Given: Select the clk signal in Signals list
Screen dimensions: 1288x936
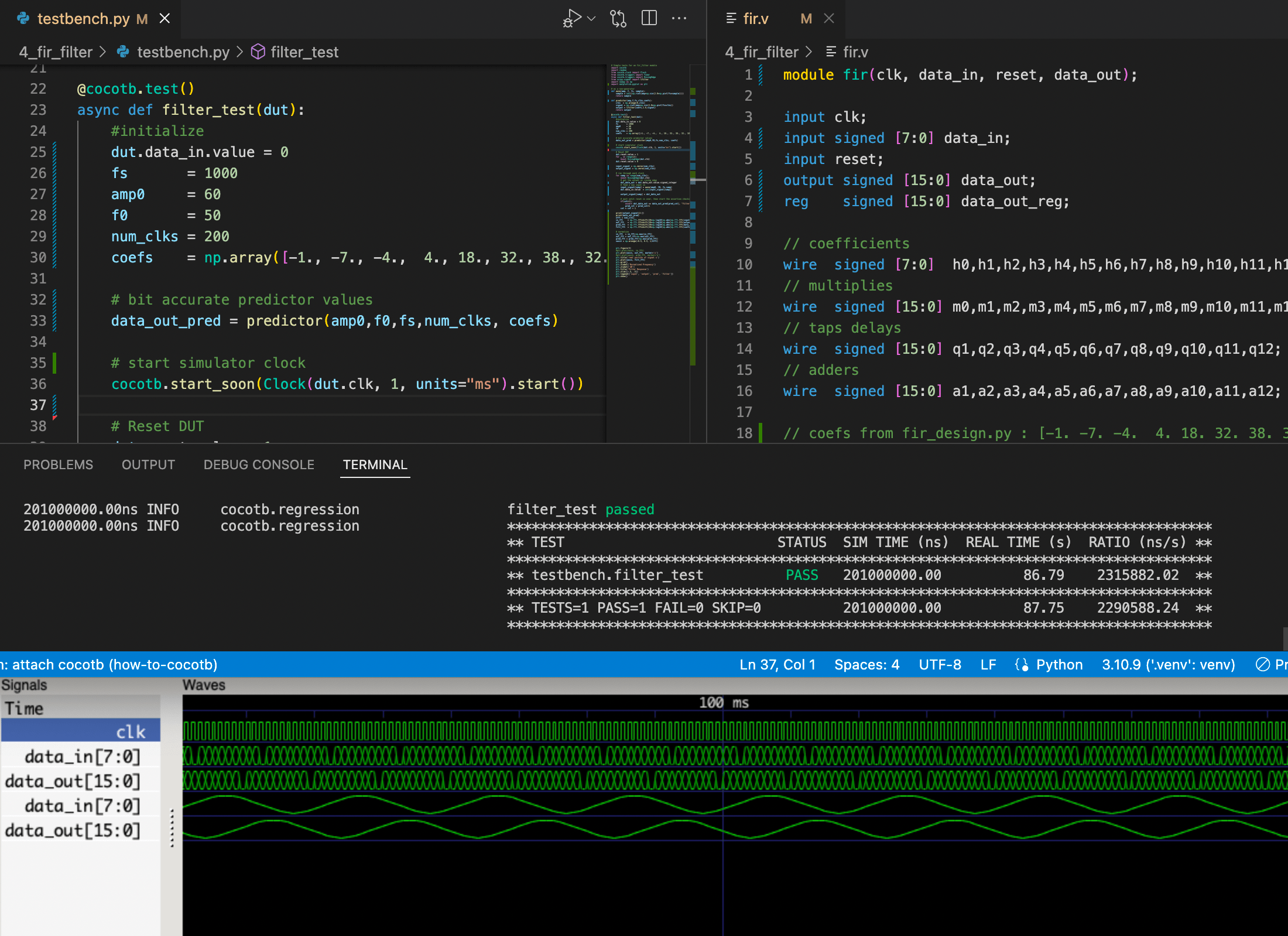Looking at the screenshot, I should pyautogui.click(x=130, y=732).
